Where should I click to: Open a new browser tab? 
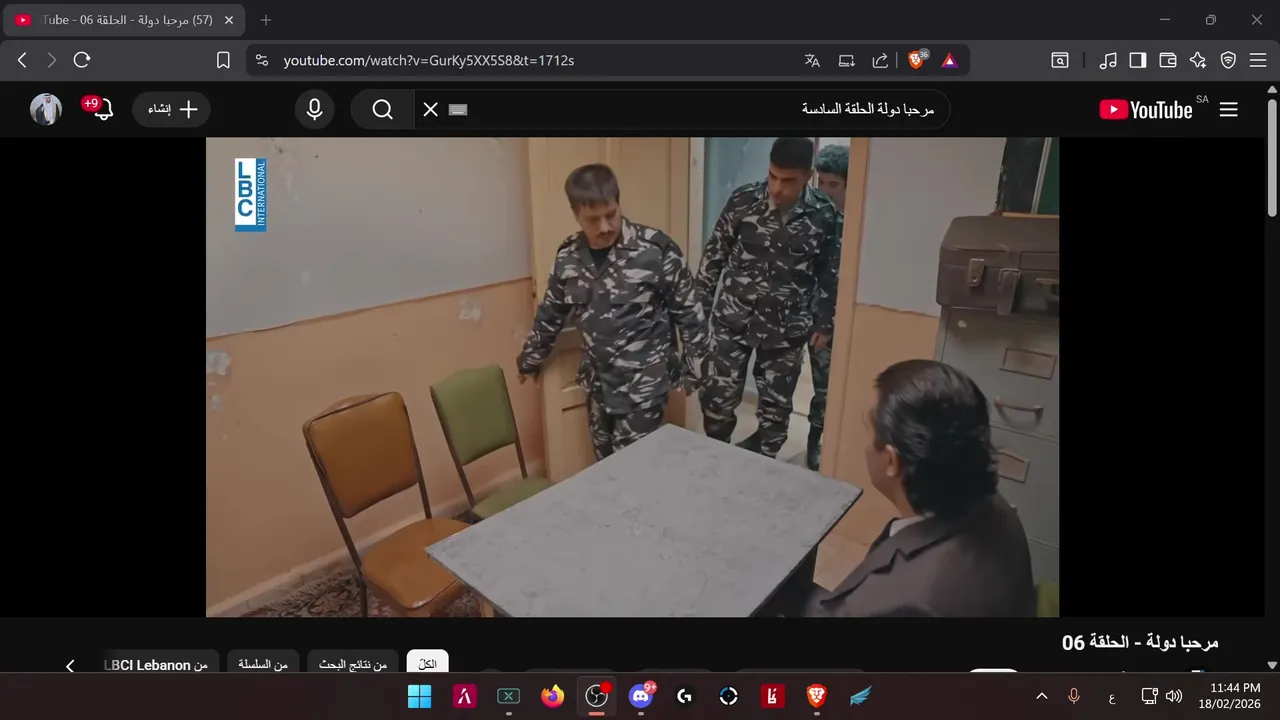266,20
